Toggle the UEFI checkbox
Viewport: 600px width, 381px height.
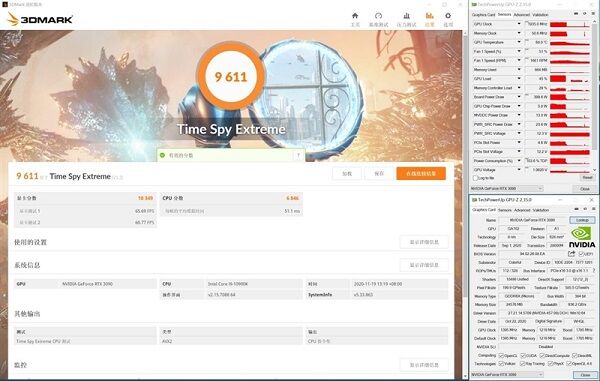click(581, 254)
